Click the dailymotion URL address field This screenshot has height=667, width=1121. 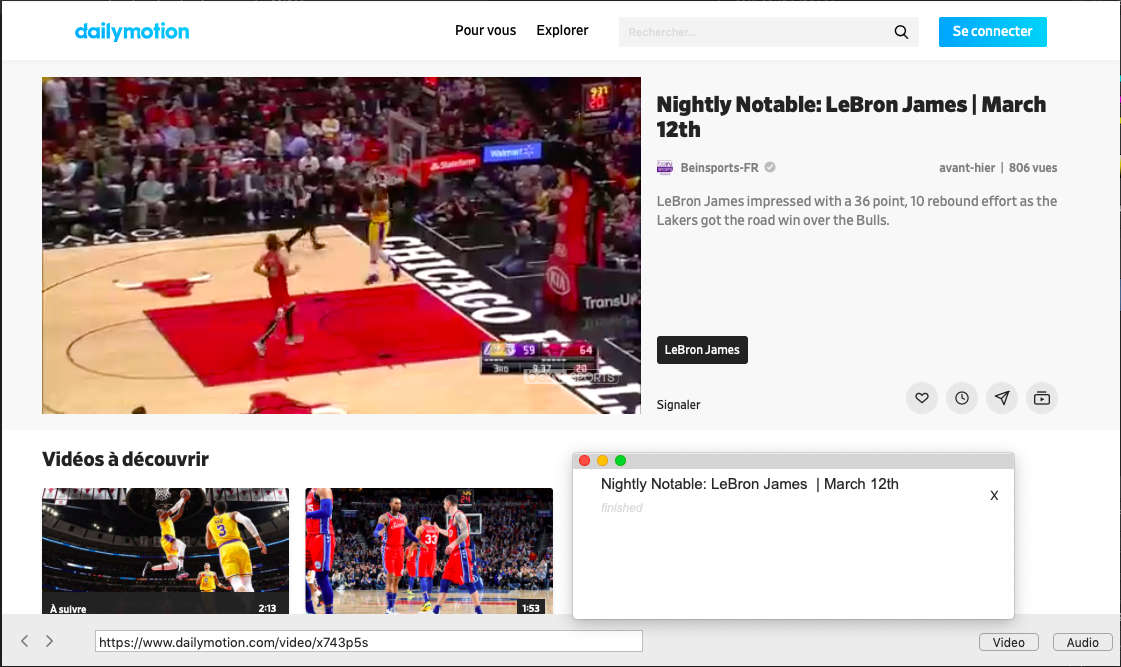click(369, 641)
